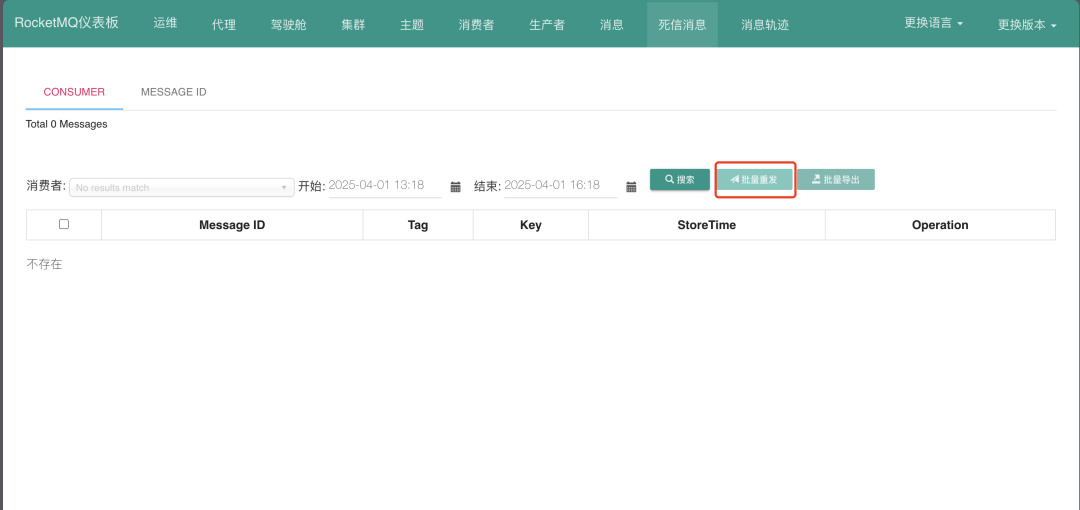
Task: Open the 运维 menu item
Action: [165, 23]
